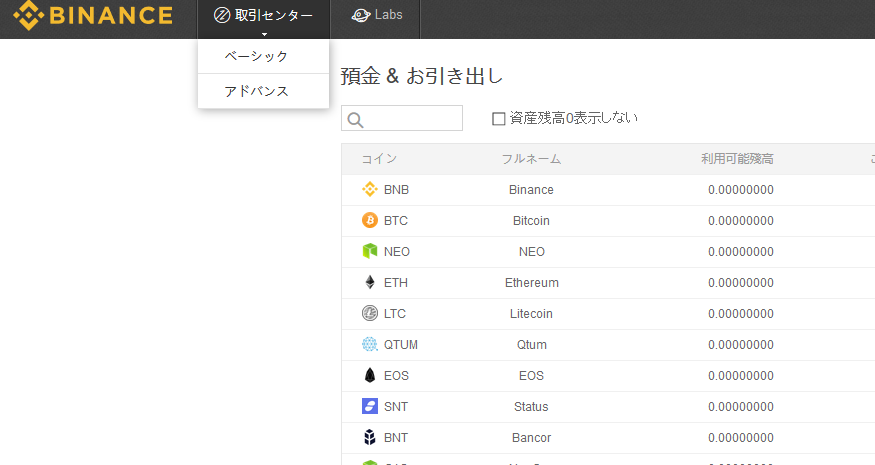Click the 取引センター circular icon

point(222,15)
